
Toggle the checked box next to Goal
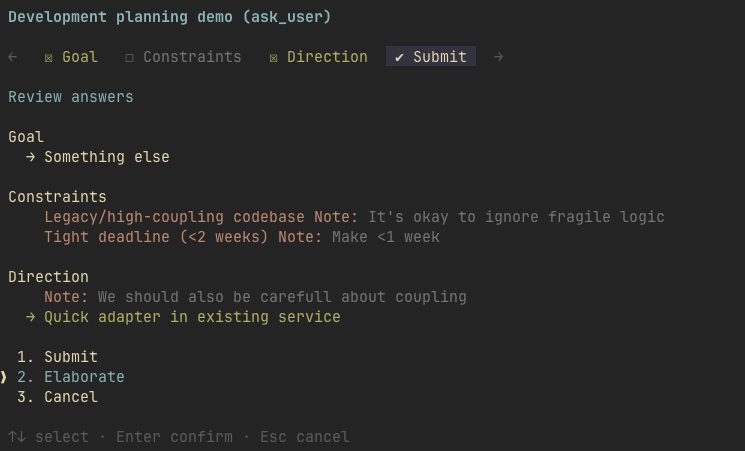[x=48, y=58]
